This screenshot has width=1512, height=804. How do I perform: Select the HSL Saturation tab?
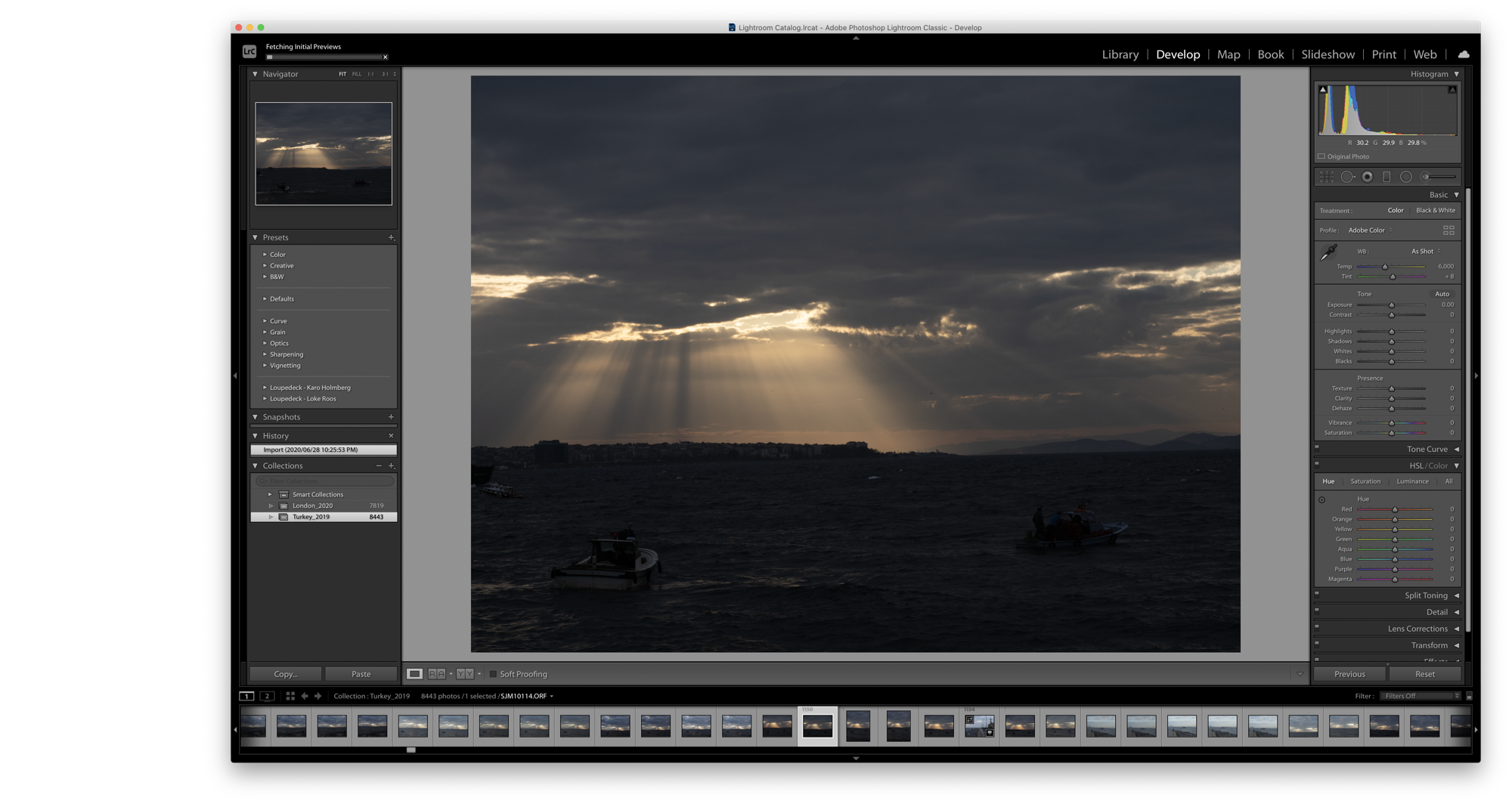coord(1365,481)
